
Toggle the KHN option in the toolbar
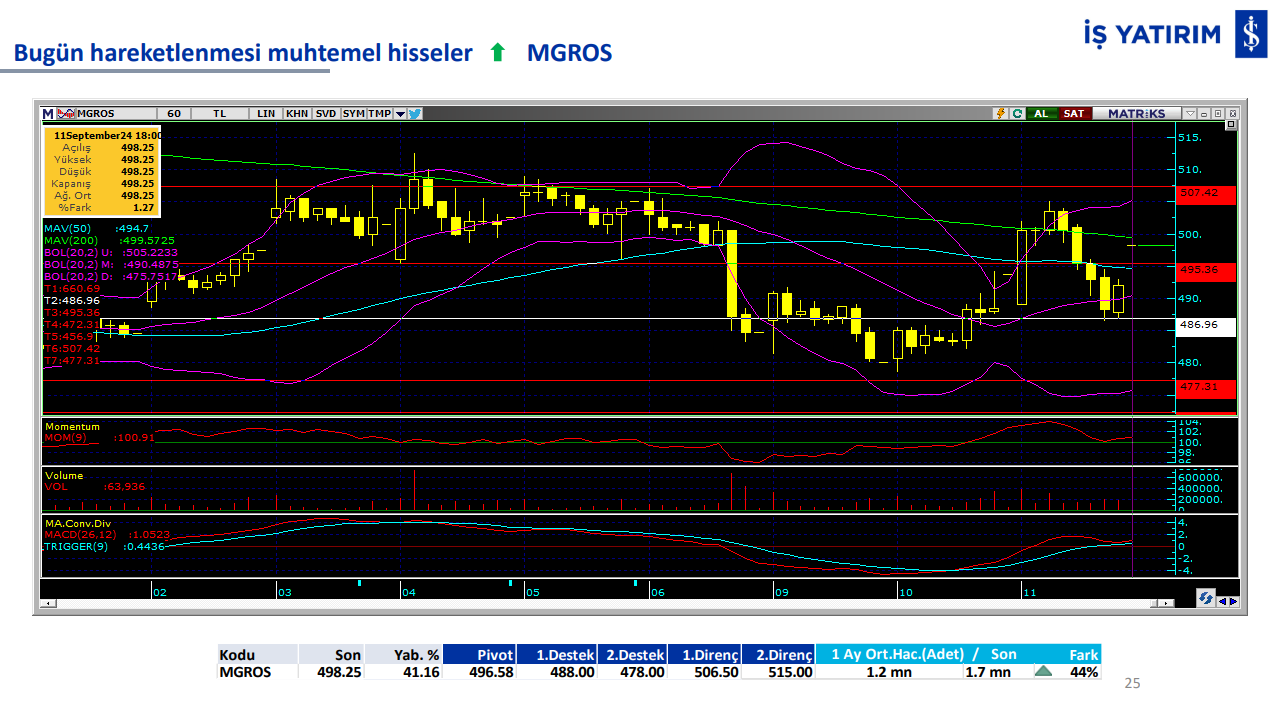pos(297,113)
